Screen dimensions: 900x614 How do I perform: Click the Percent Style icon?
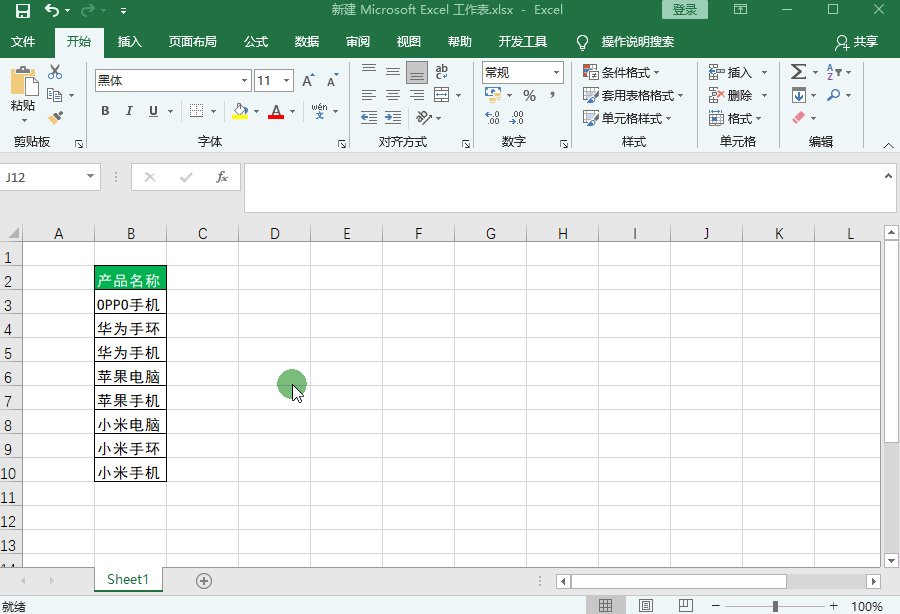tap(529, 95)
